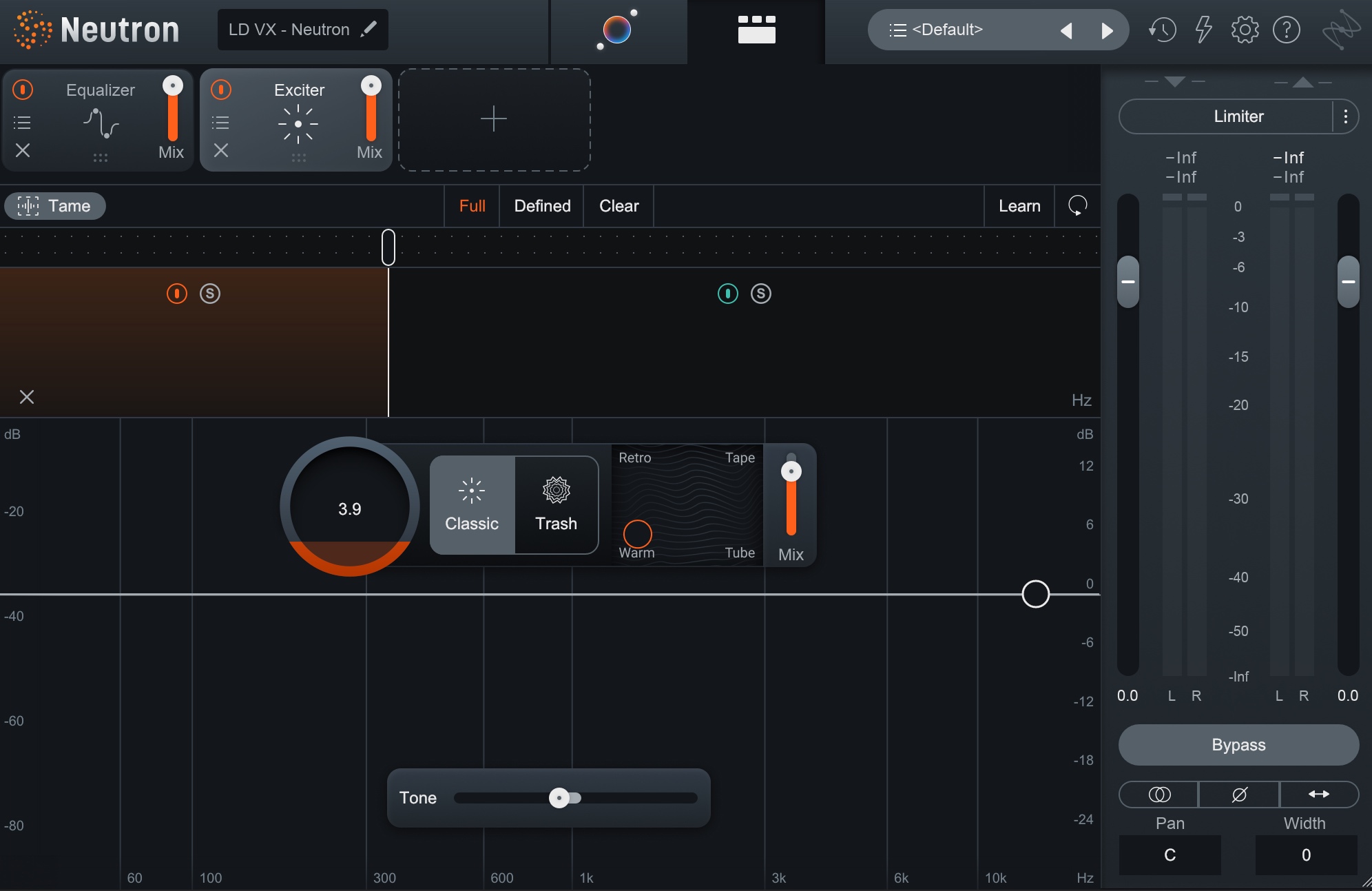Toggle the Tame button
1372x891 pixels.
(55, 206)
